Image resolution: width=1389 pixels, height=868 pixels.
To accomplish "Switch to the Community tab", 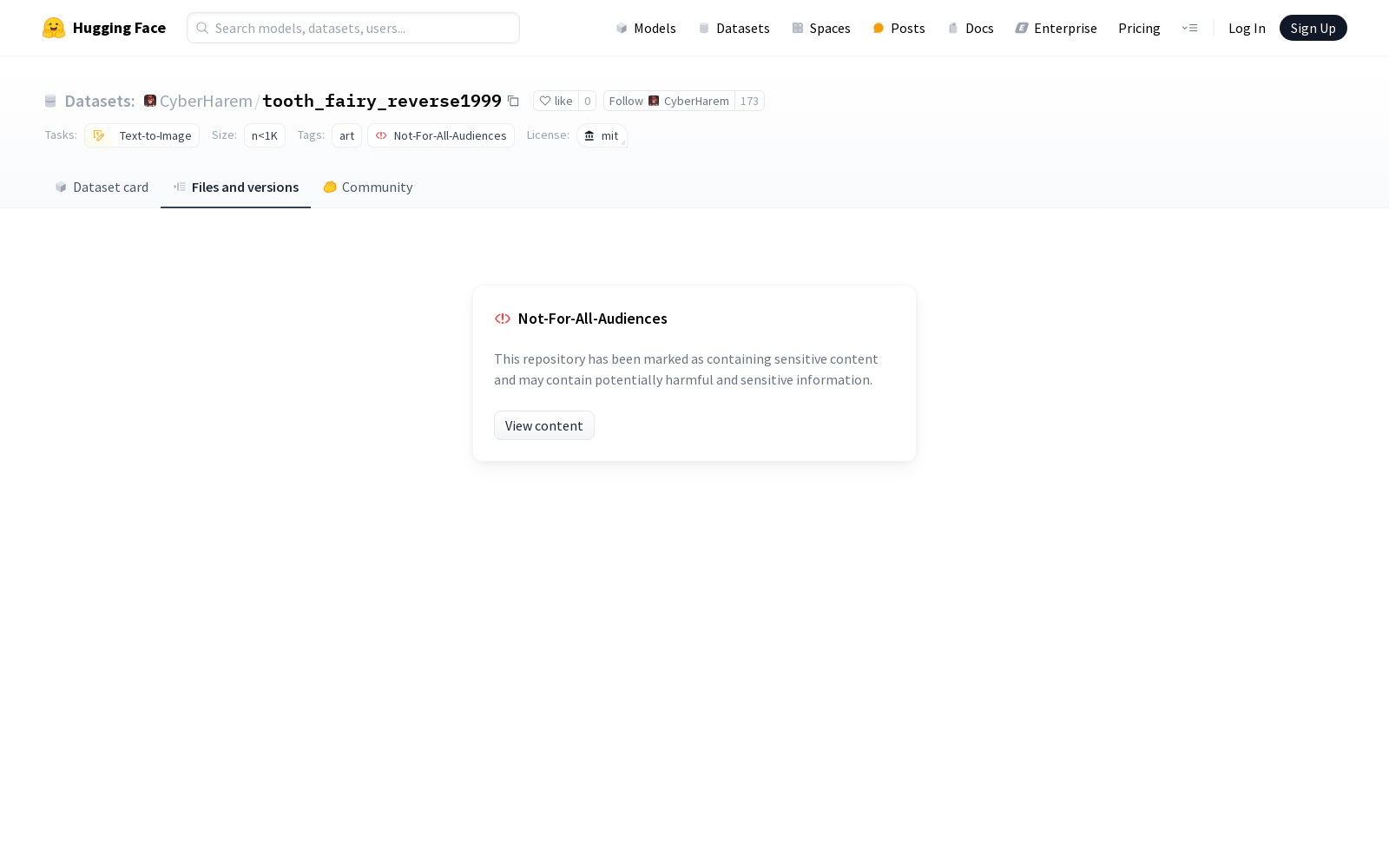I will coord(368,187).
